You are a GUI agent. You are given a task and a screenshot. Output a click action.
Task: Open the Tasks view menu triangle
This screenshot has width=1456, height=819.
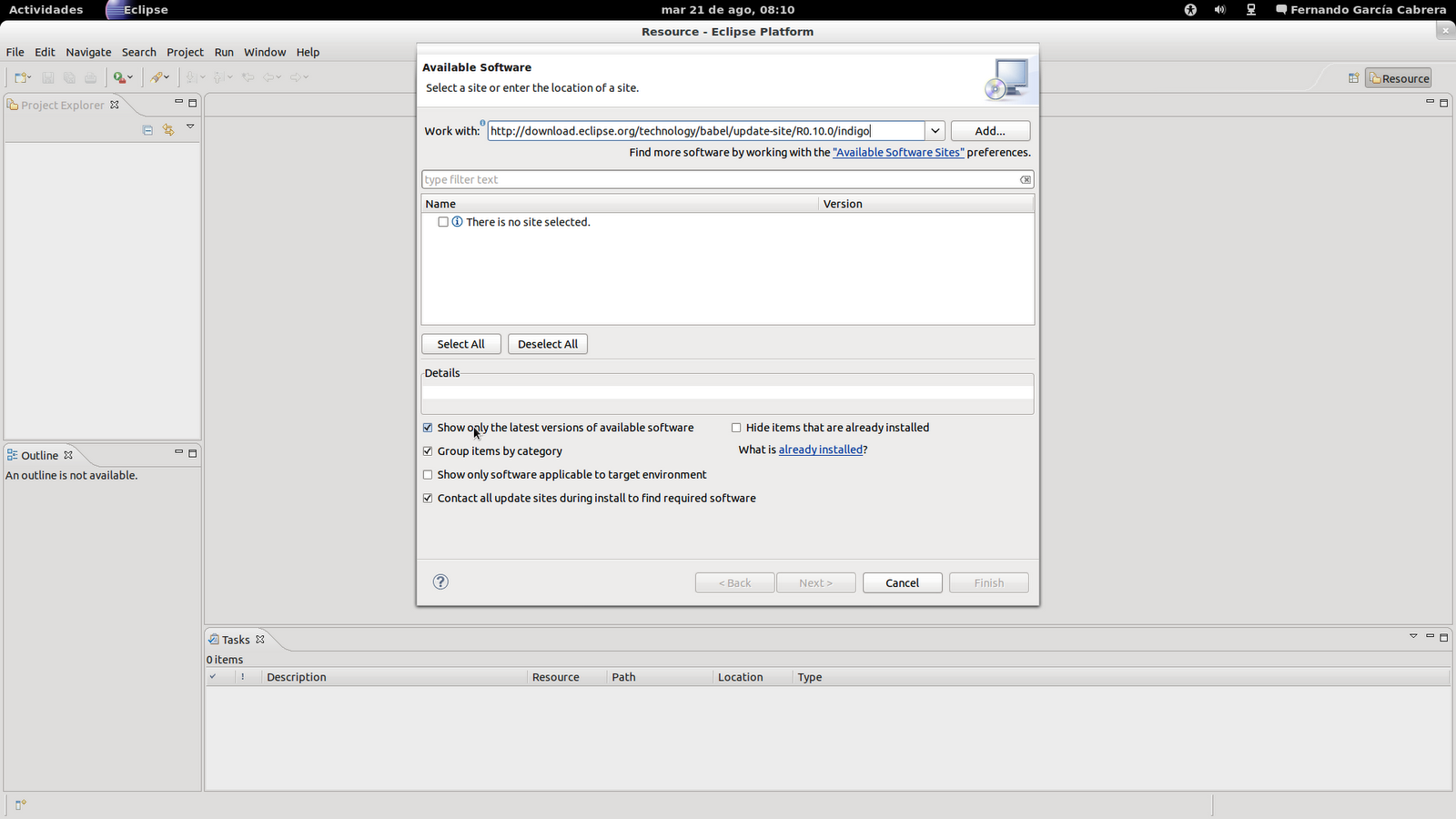[1413, 636]
